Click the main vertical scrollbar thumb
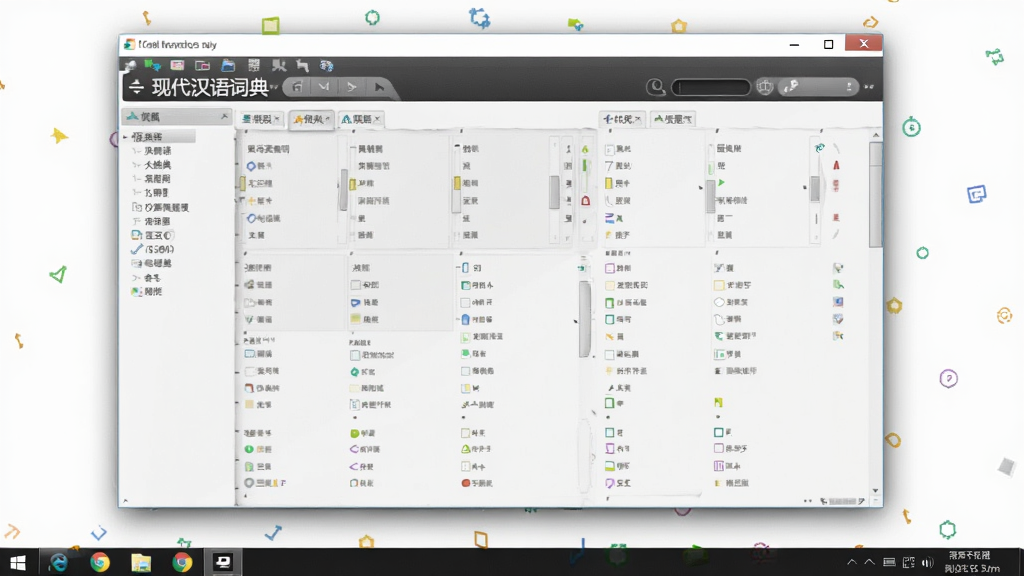Screen dimensions: 1024x576 [876, 194]
